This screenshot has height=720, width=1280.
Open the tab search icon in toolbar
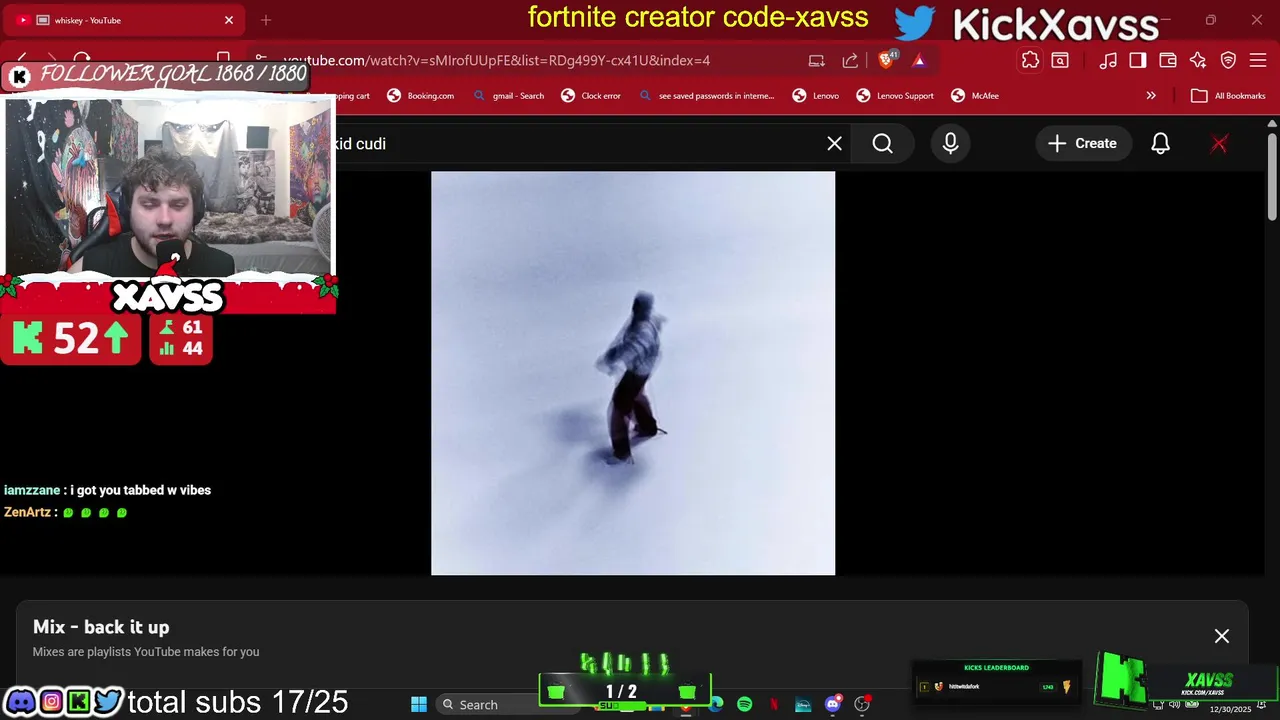(x=1060, y=60)
